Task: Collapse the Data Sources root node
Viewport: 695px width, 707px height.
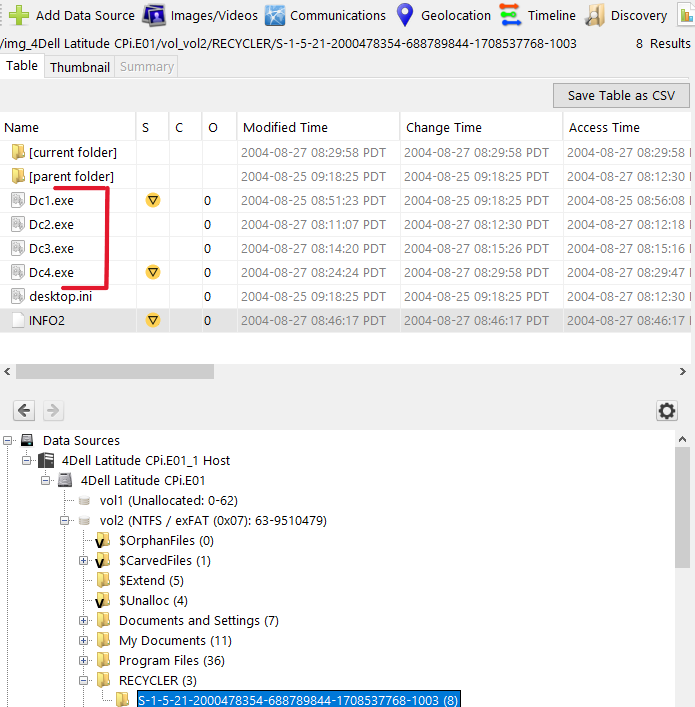Action: (x=9, y=441)
